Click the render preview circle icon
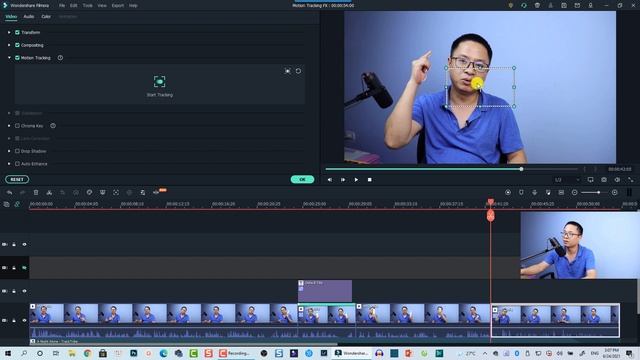 tap(508, 192)
